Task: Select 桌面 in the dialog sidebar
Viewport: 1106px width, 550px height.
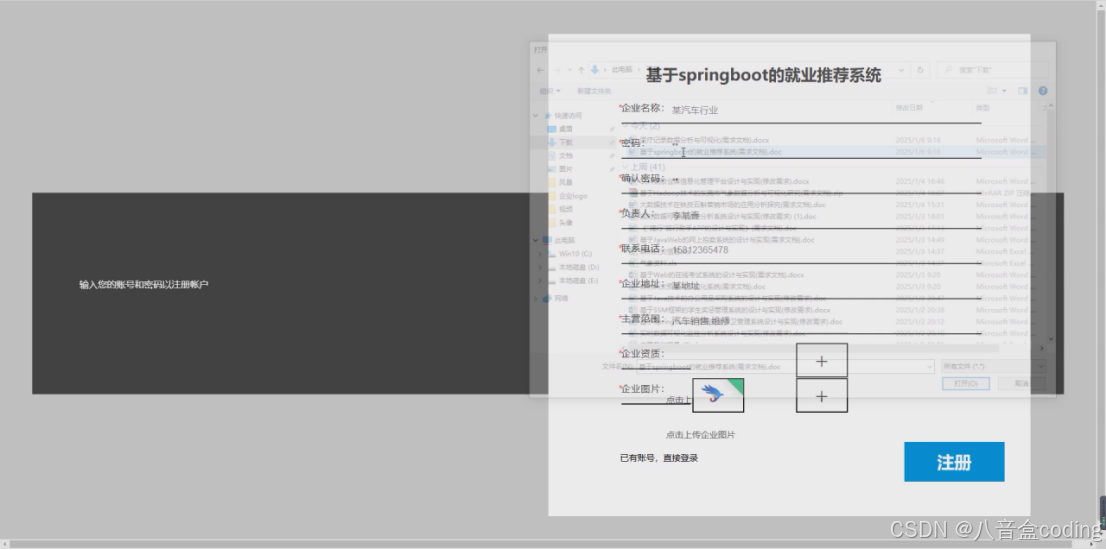Action: pos(566,129)
